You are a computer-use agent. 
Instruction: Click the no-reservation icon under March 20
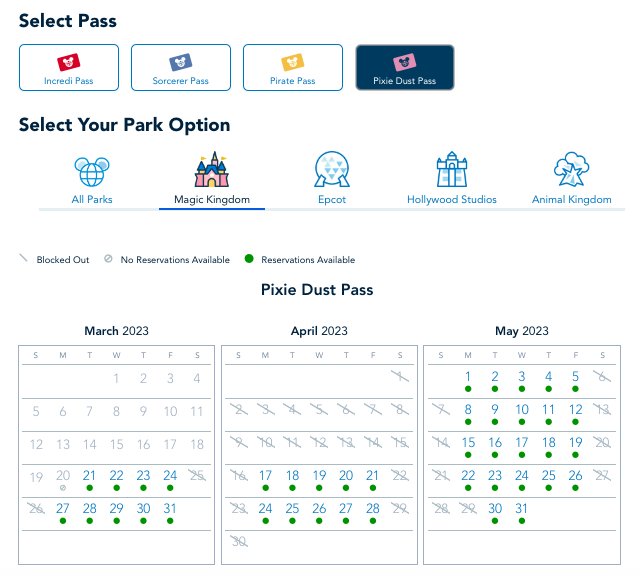(63, 488)
